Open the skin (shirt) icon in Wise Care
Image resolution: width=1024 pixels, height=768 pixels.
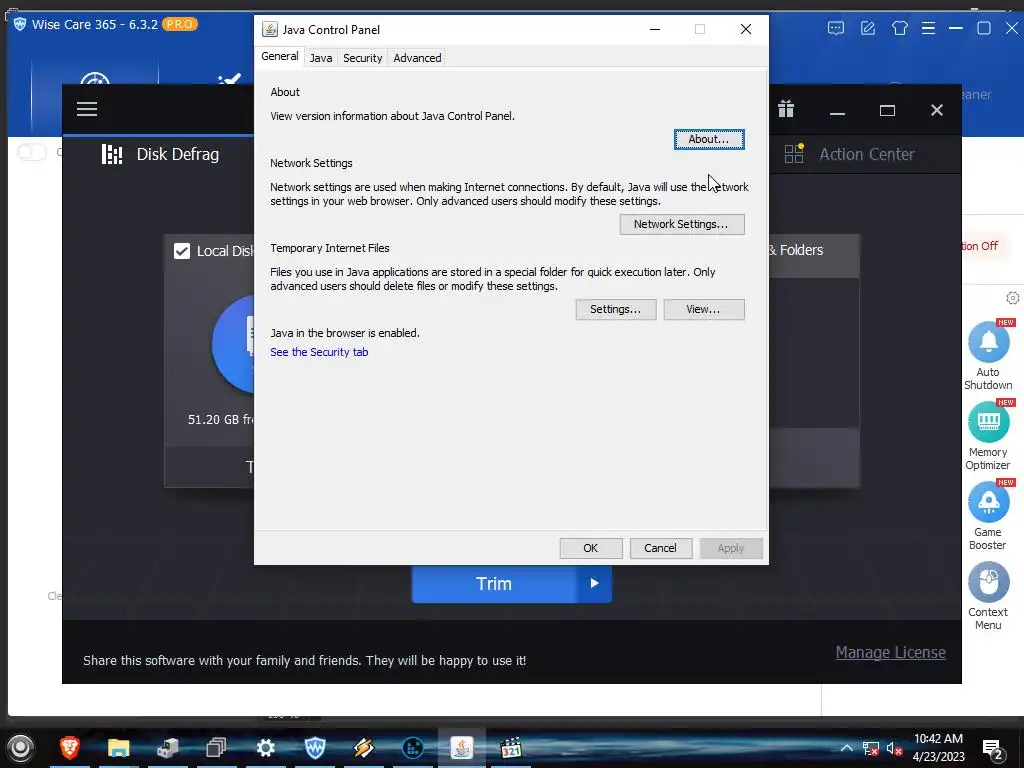coord(900,28)
